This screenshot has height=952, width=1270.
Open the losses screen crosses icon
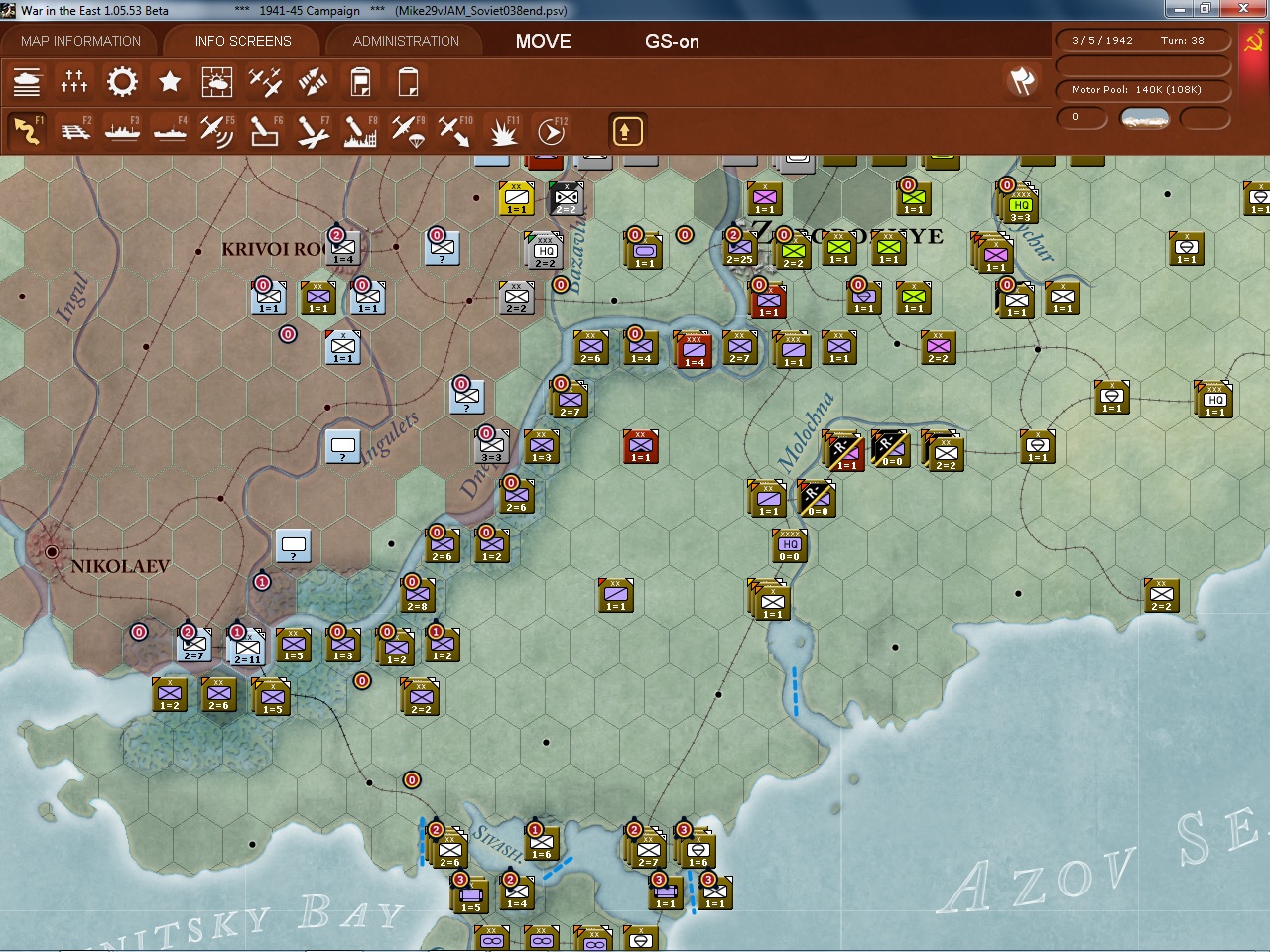click(x=74, y=82)
